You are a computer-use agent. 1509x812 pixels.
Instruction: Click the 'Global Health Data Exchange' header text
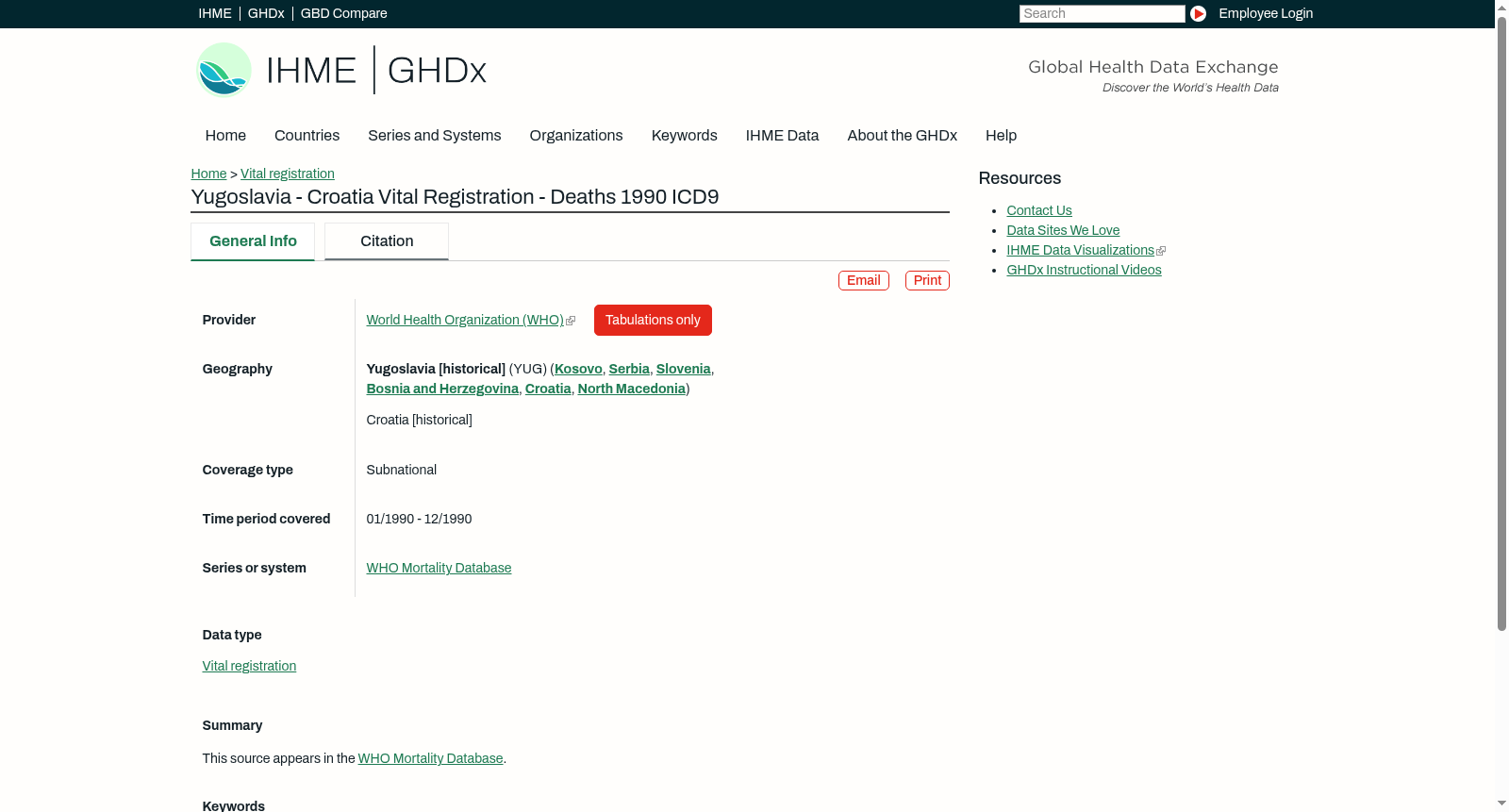coord(1153,67)
